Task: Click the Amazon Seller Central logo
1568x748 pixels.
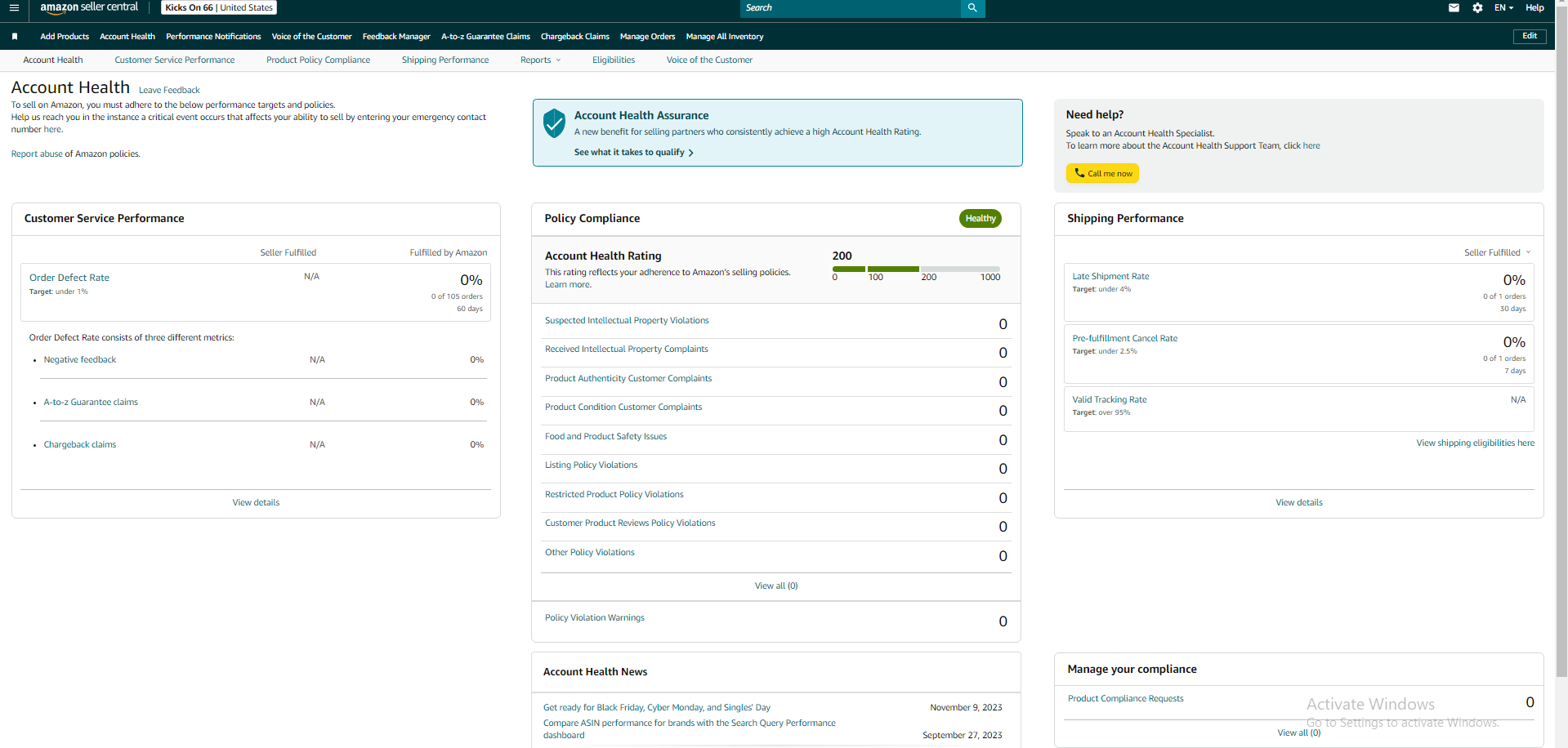Action: coord(89,7)
